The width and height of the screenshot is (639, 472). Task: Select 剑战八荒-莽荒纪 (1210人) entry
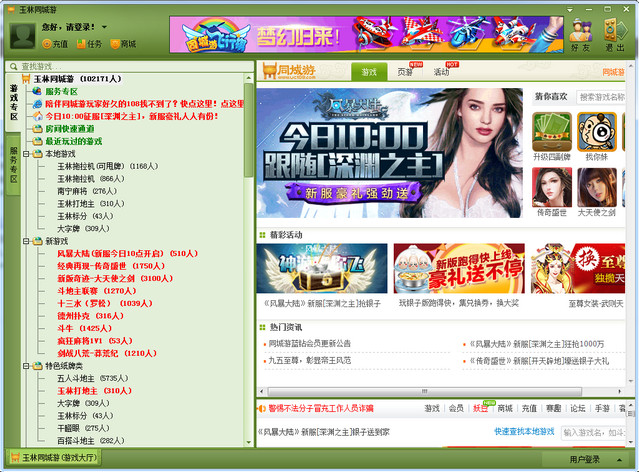point(107,353)
